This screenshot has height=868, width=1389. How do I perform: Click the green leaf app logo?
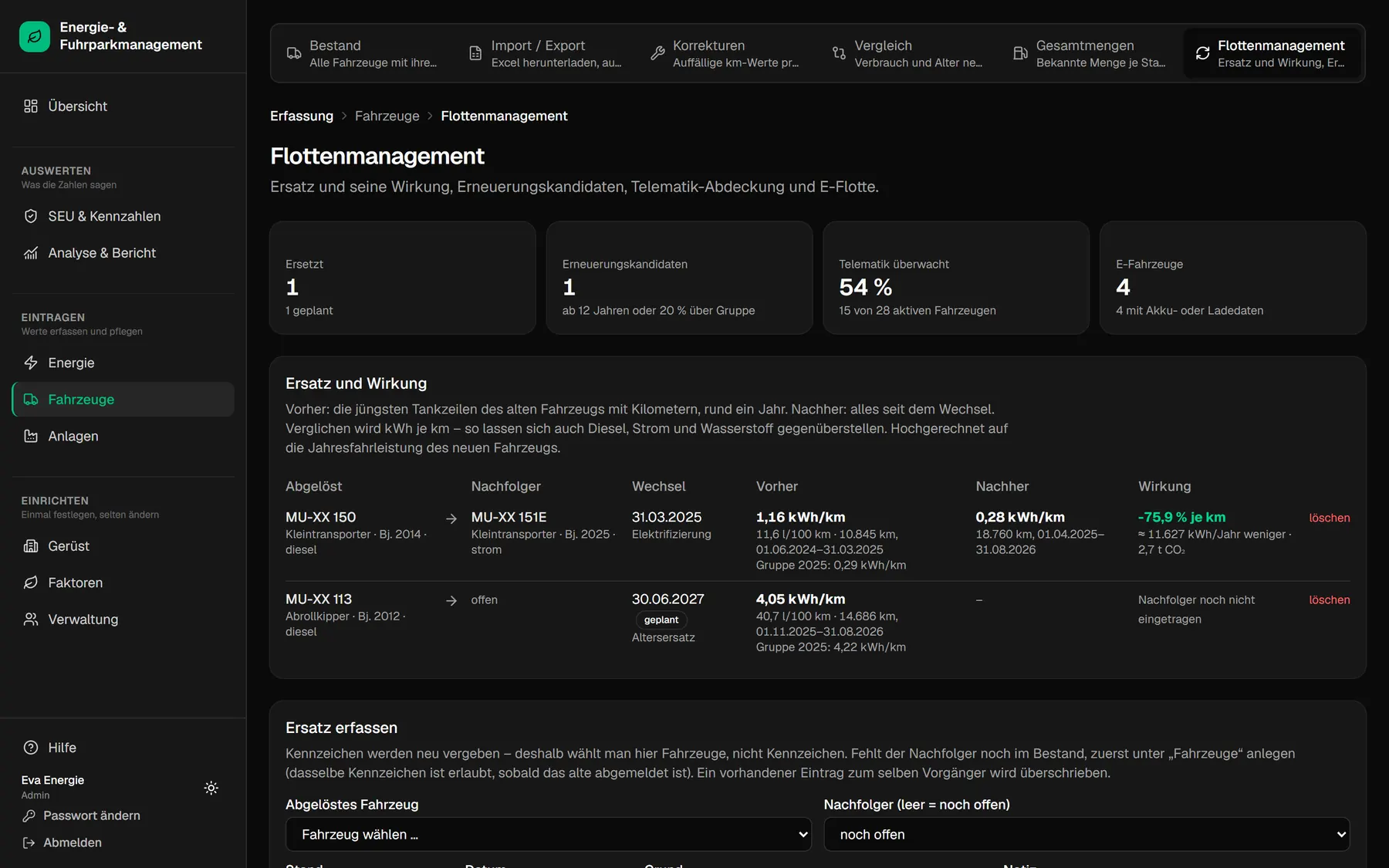click(x=35, y=36)
